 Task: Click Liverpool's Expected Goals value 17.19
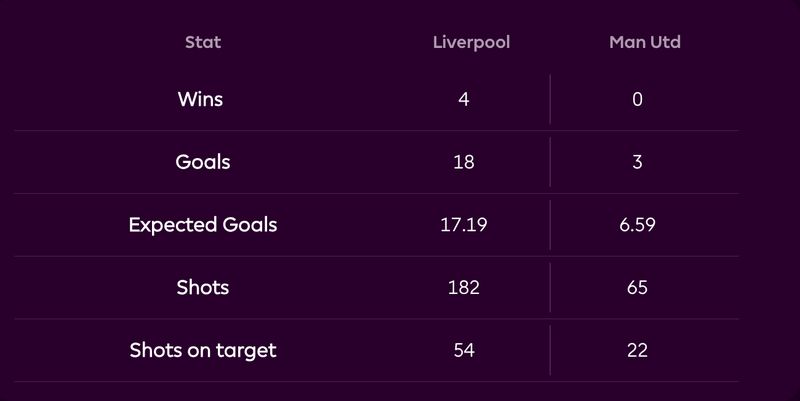coord(464,225)
